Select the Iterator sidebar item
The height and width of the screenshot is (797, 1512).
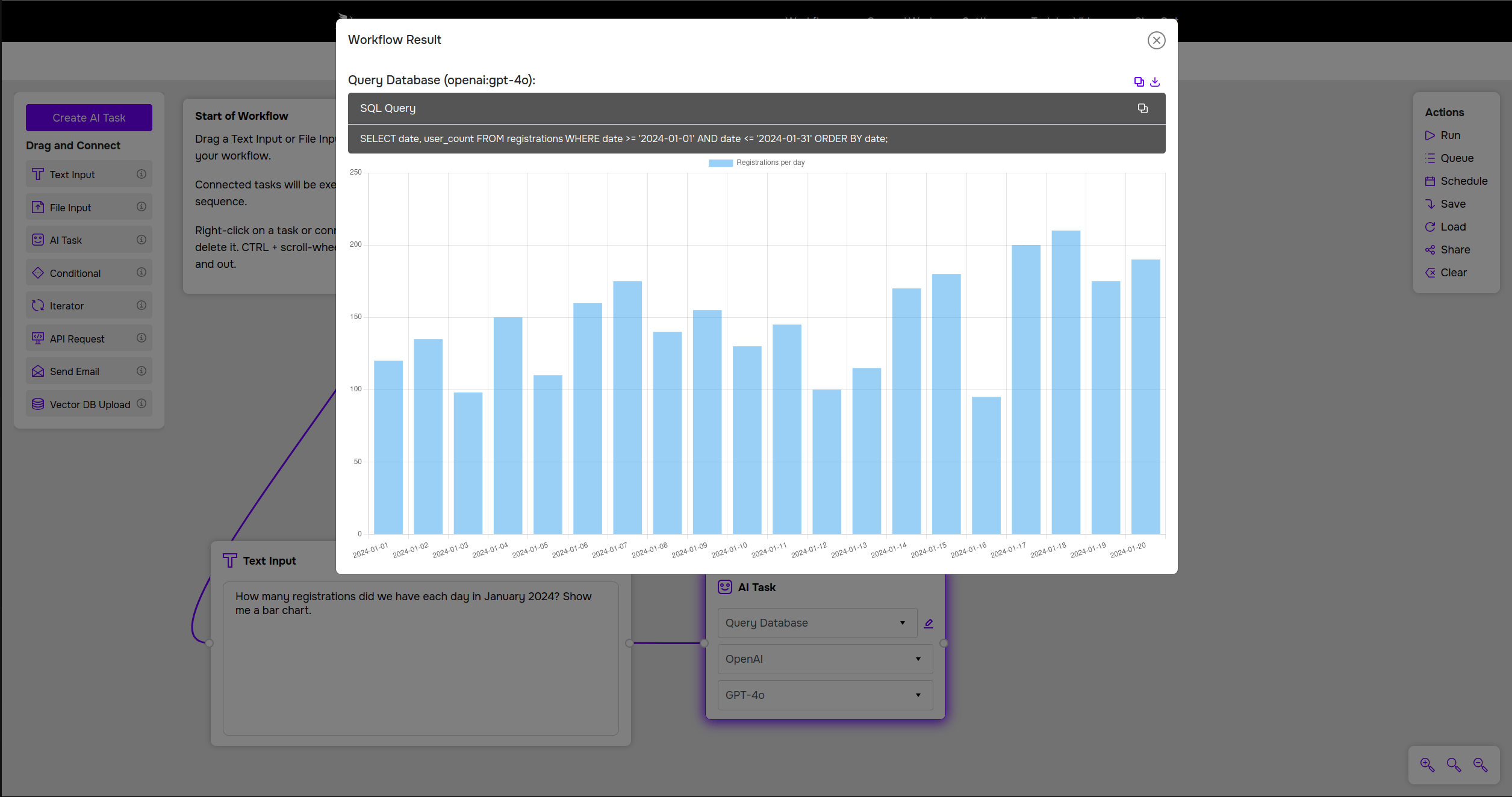(x=89, y=306)
